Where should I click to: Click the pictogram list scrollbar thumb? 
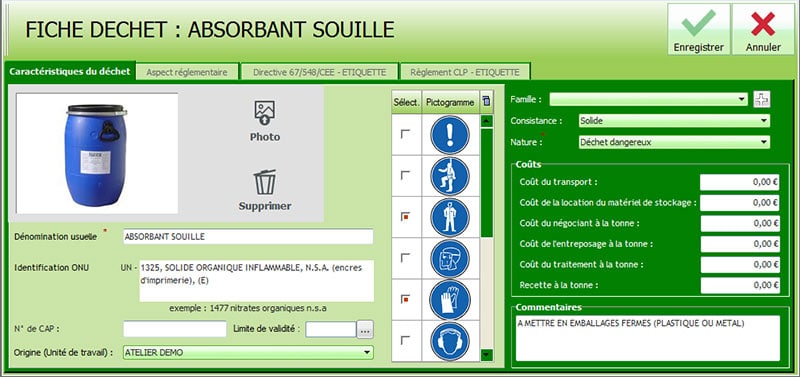pyautogui.click(x=487, y=183)
